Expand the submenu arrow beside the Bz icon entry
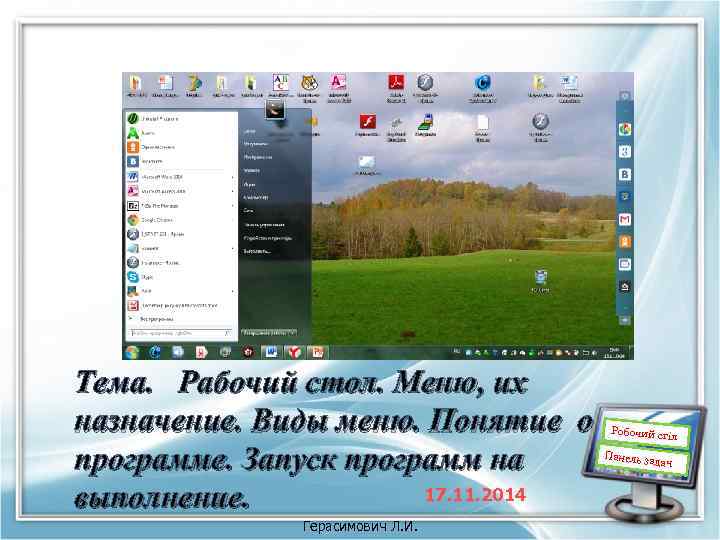The image size is (720, 540). click(232, 206)
